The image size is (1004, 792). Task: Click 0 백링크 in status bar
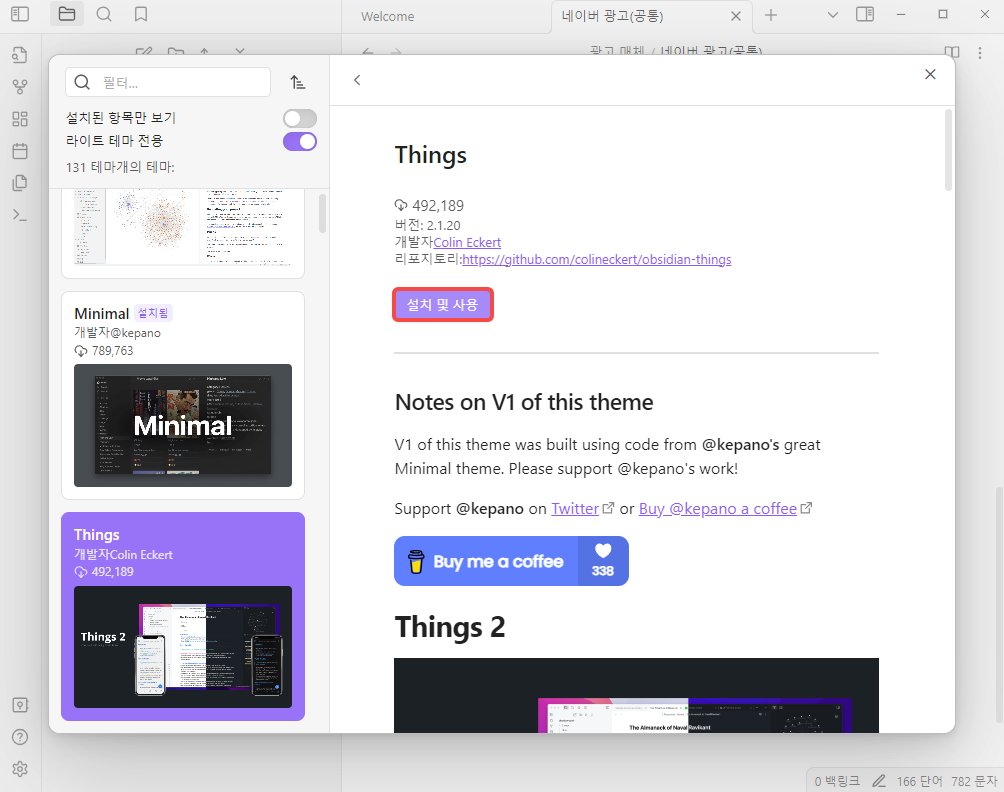(x=837, y=781)
